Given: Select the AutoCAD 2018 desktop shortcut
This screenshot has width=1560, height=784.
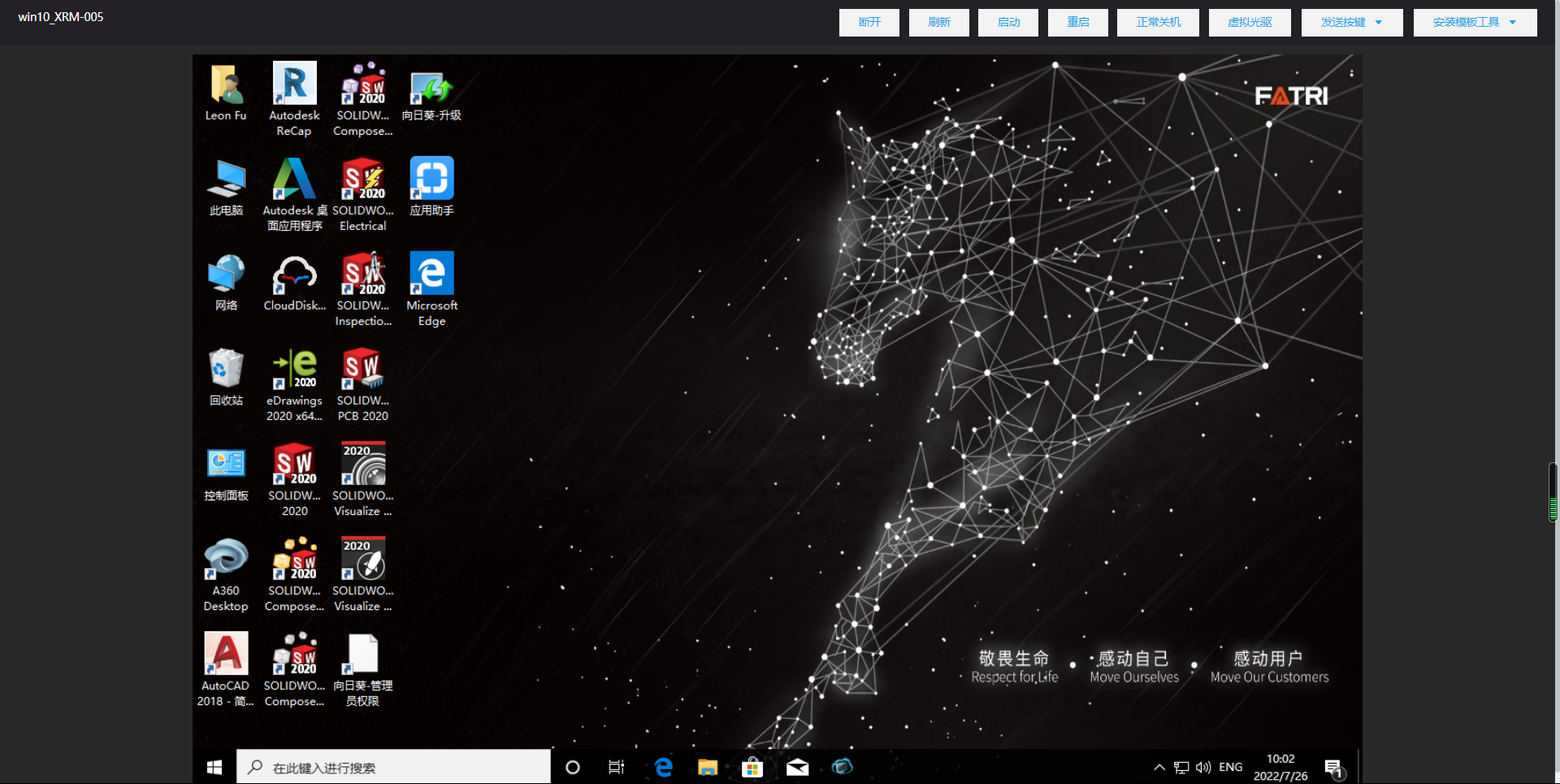Looking at the screenshot, I should click(x=226, y=669).
